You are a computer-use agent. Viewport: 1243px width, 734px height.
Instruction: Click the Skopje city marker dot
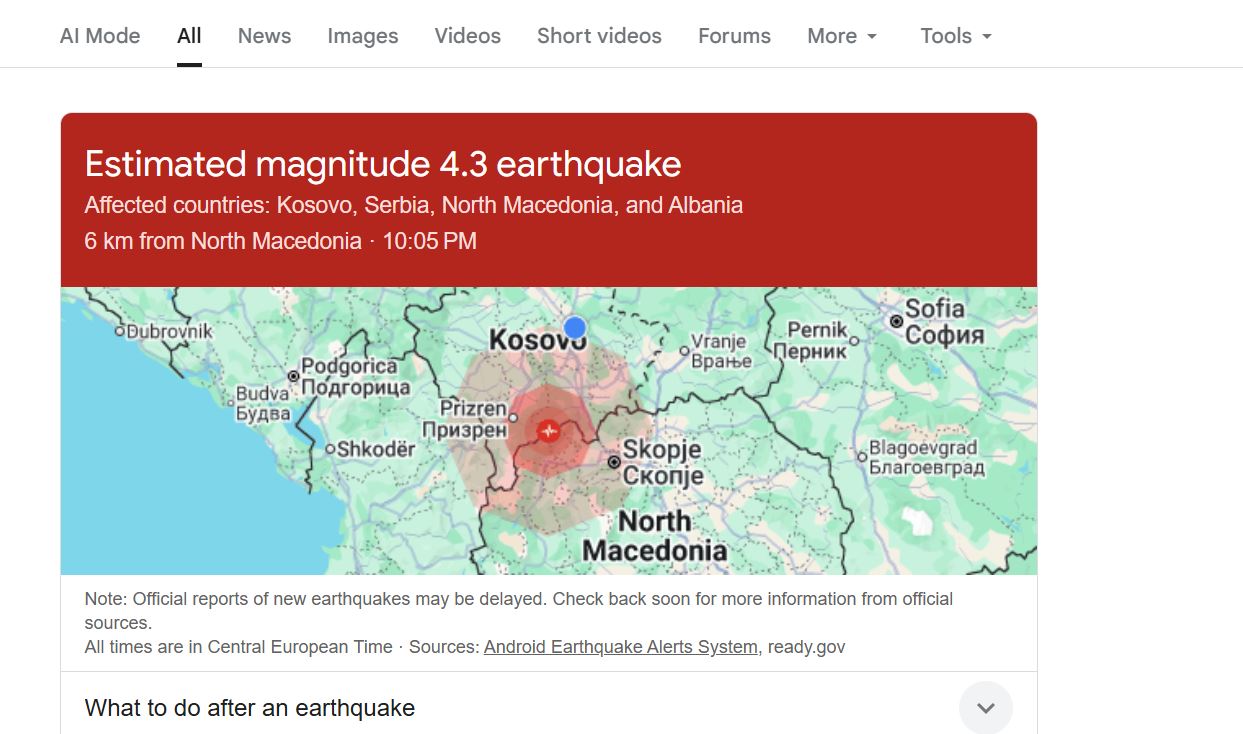(x=614, y=462)
